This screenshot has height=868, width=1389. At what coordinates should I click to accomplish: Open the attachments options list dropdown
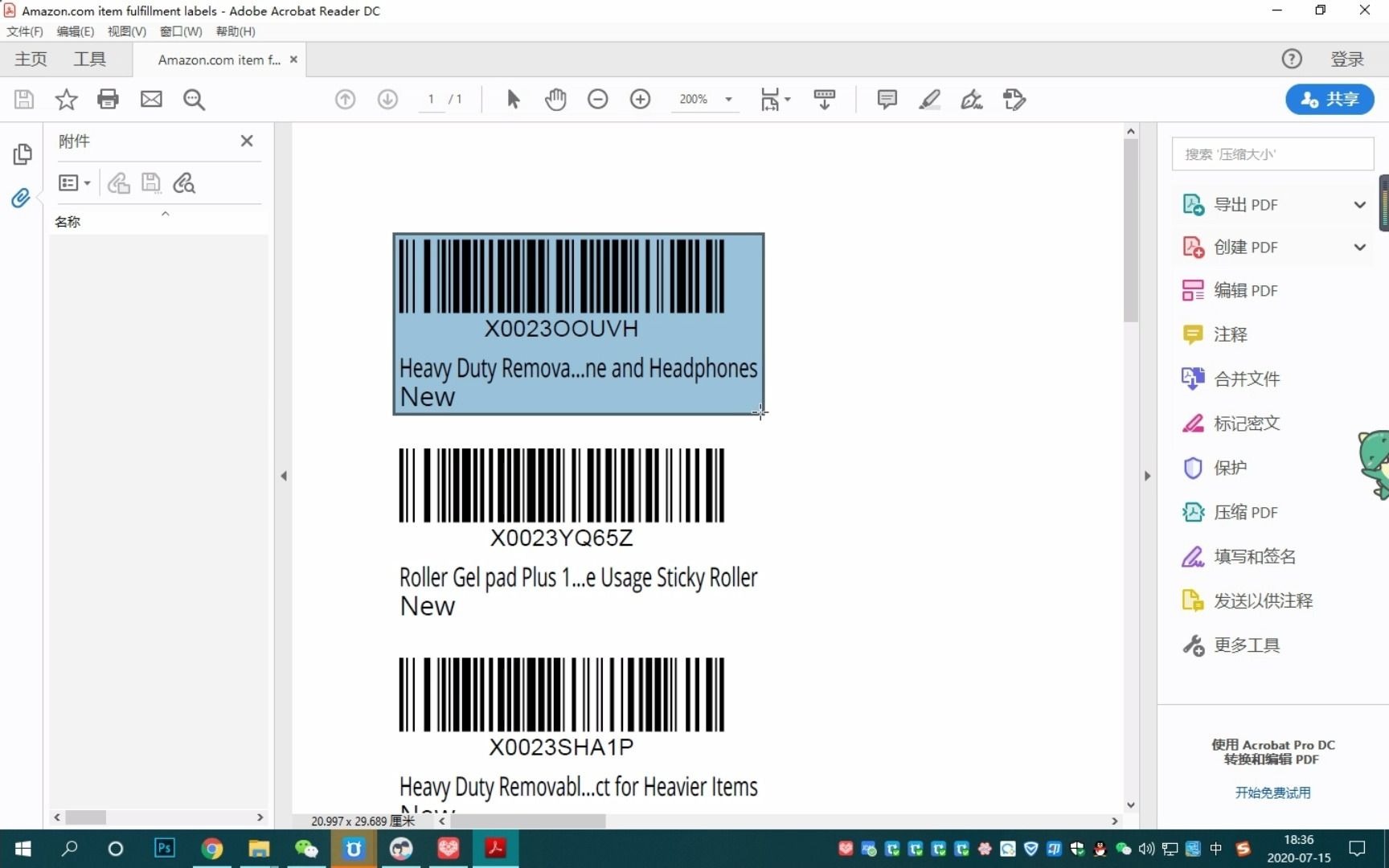(74, 183)
